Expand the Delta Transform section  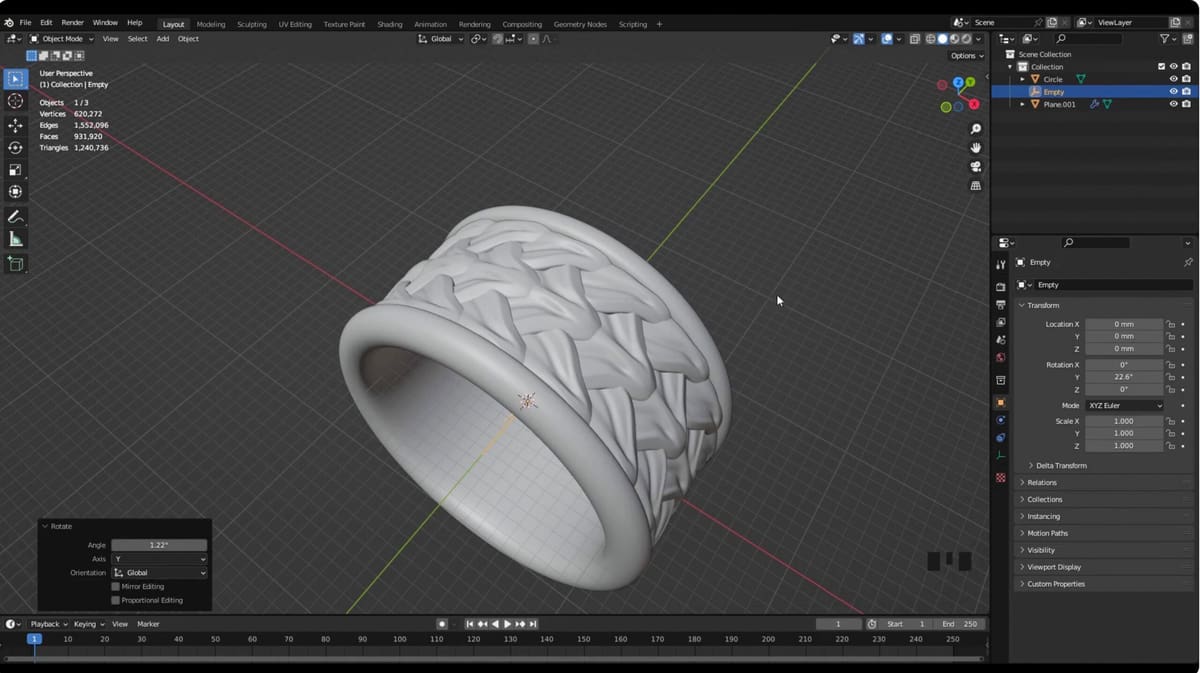1061,465
